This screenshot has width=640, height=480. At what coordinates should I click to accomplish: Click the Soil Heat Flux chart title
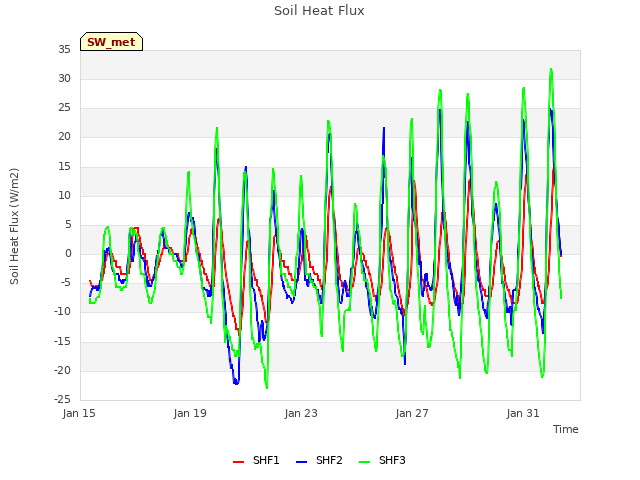point(319,11)
